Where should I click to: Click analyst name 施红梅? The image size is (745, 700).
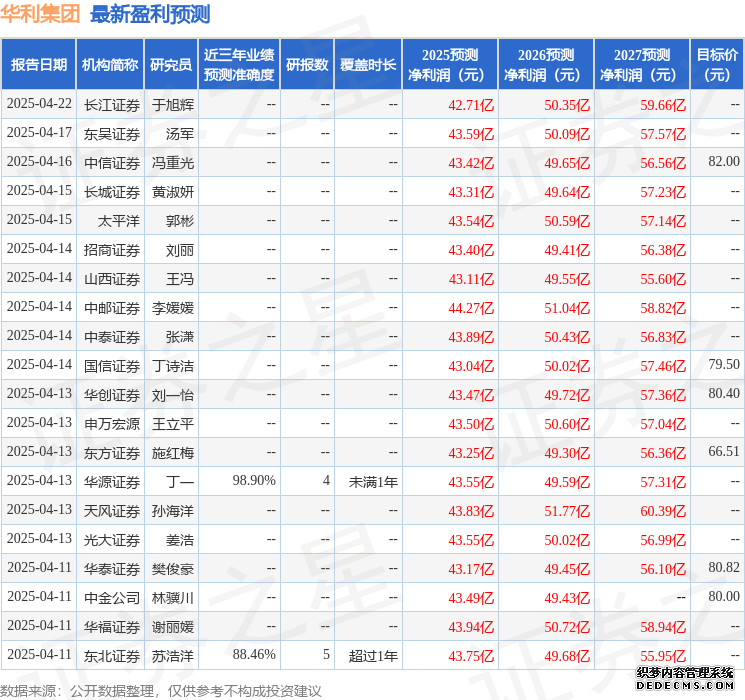point(173,453)
